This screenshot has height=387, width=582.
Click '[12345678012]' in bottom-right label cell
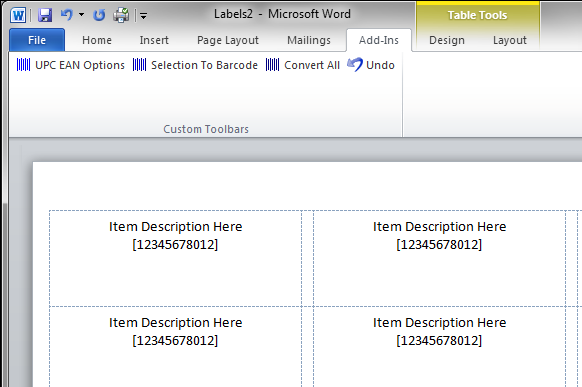[439, 341]
